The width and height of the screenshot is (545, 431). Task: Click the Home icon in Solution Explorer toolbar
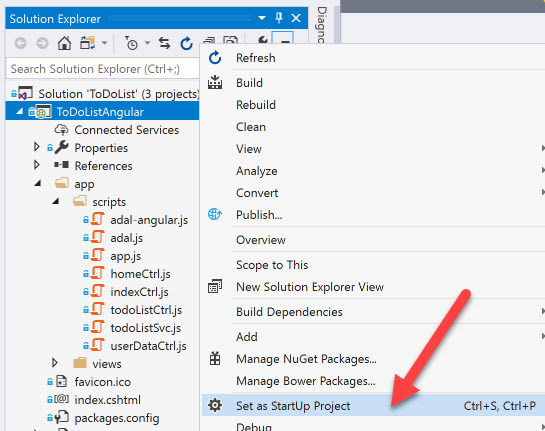pyautogui.click(x=64, y=43)
